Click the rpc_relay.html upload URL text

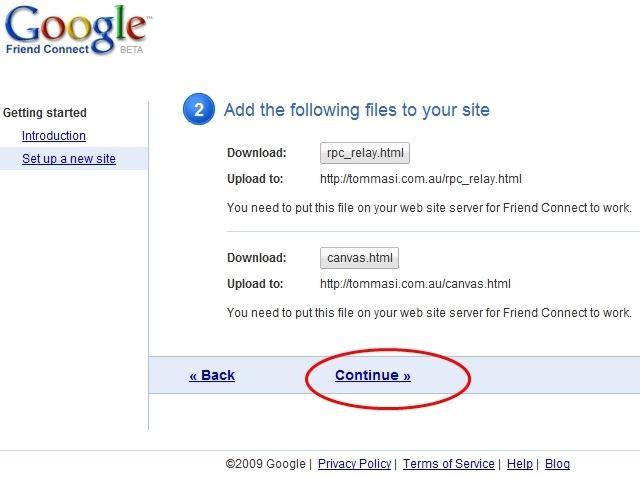(421, 180)
